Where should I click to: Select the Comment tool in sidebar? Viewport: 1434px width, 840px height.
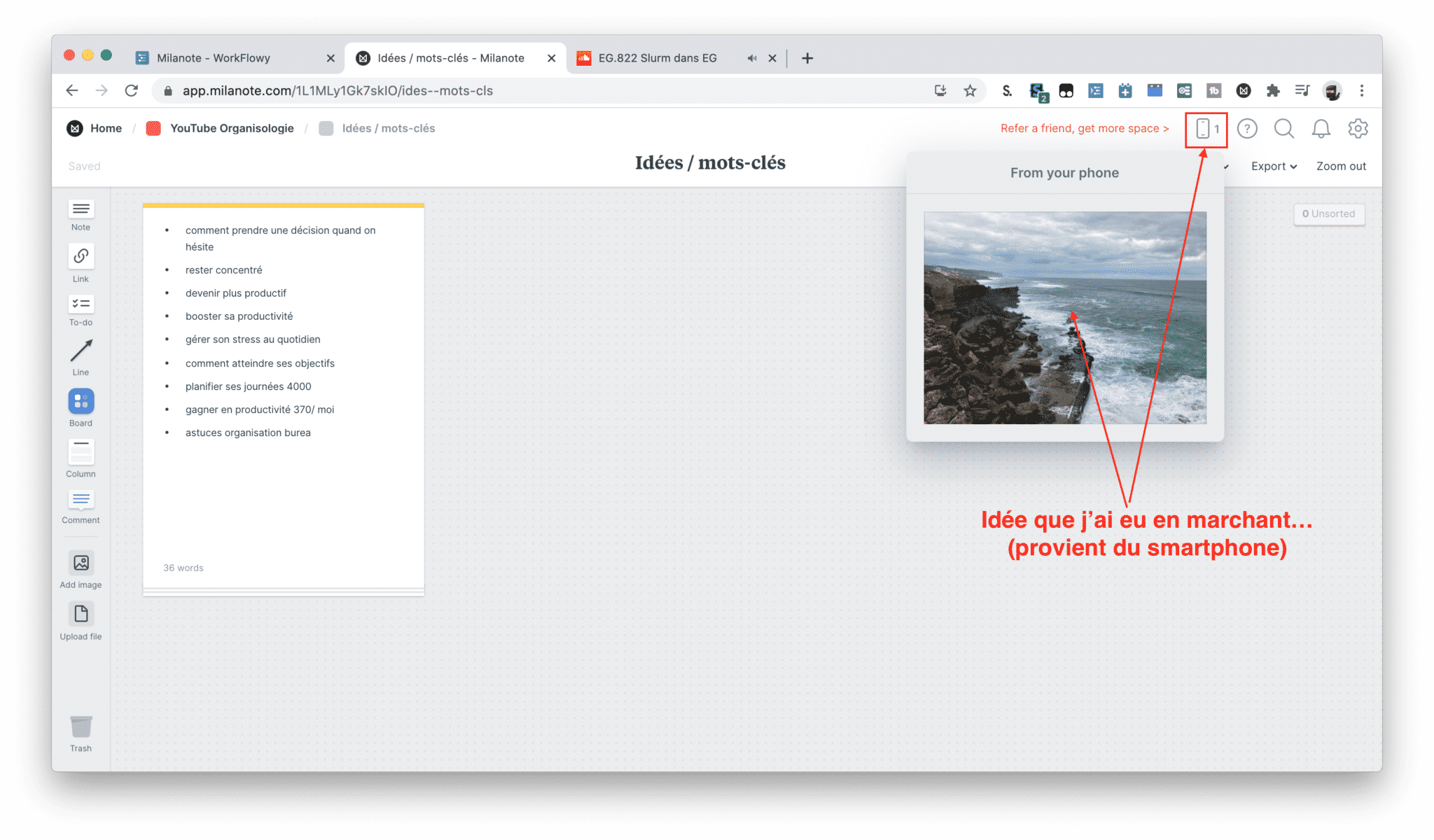point(81,507)
